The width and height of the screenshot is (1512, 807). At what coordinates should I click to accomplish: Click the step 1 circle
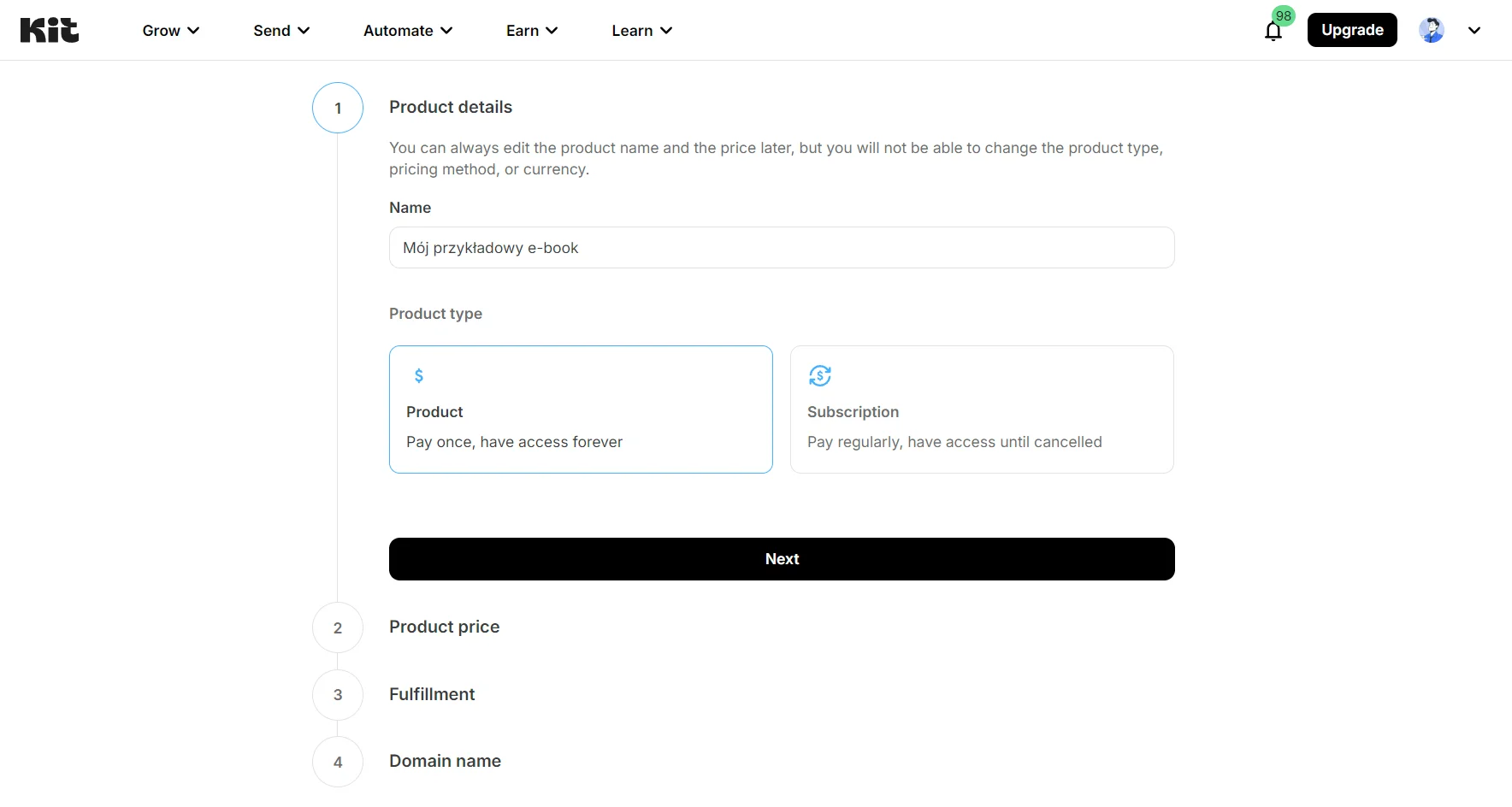coord(338,108)
